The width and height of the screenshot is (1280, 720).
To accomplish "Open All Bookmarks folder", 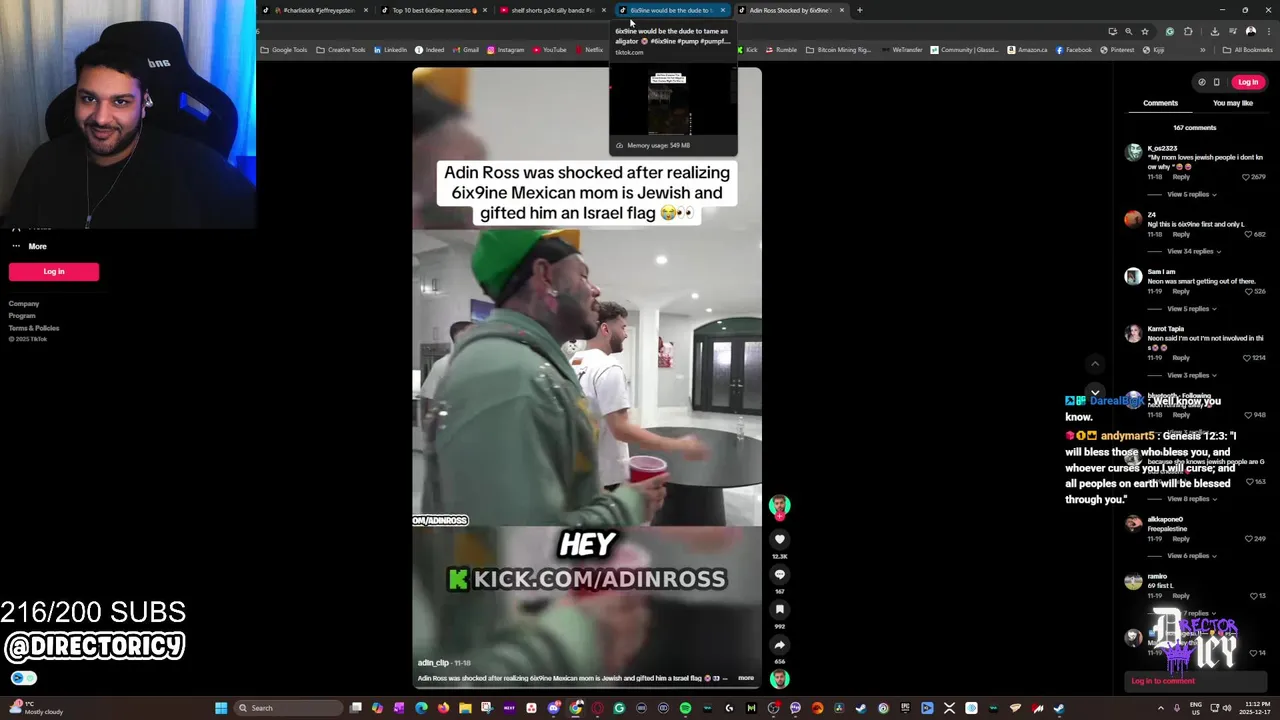I will pos(1247,50).
